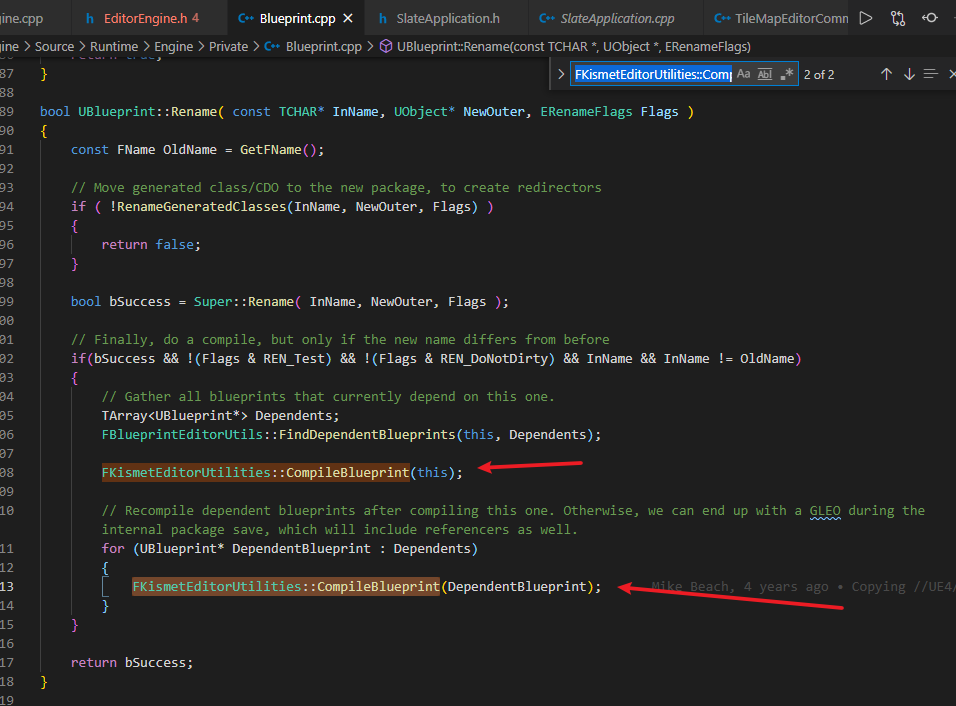Enable Find in Selection in search widget

point(931,73)
